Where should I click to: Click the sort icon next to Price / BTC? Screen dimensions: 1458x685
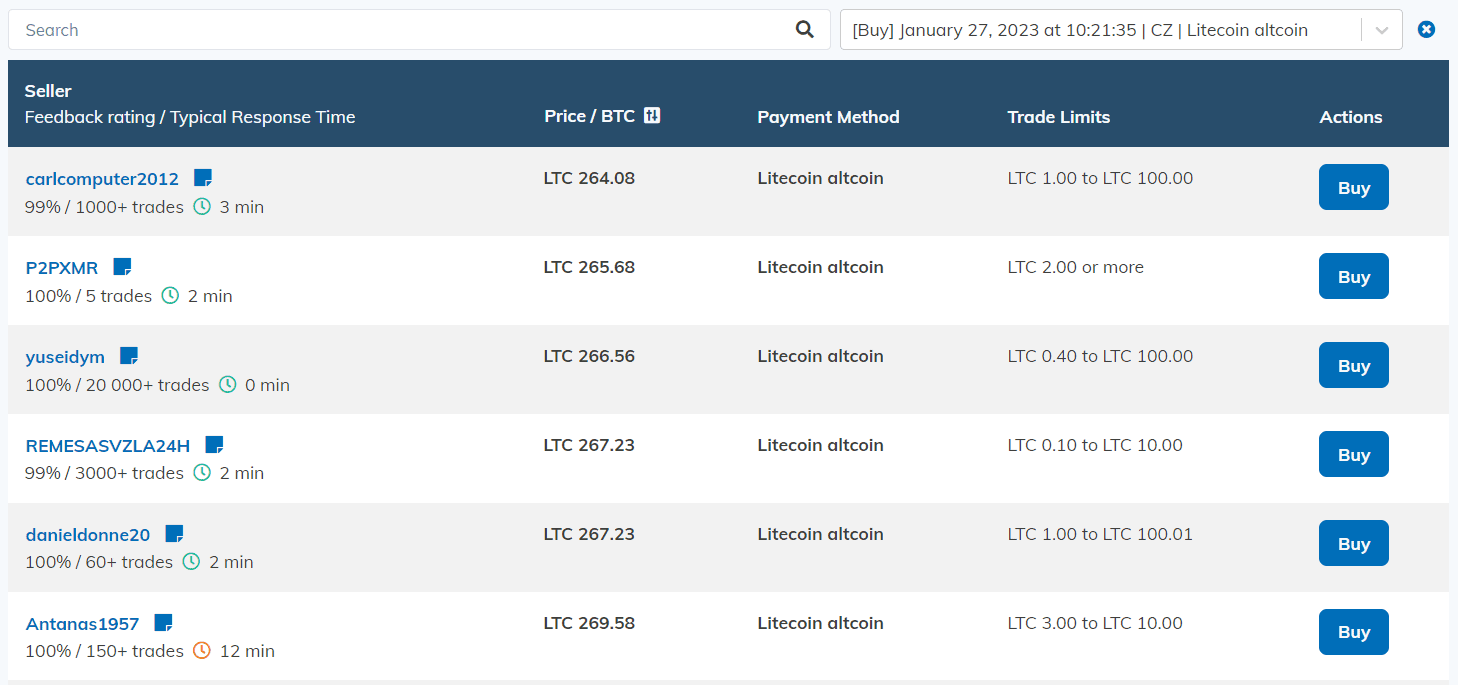(652, 116)
